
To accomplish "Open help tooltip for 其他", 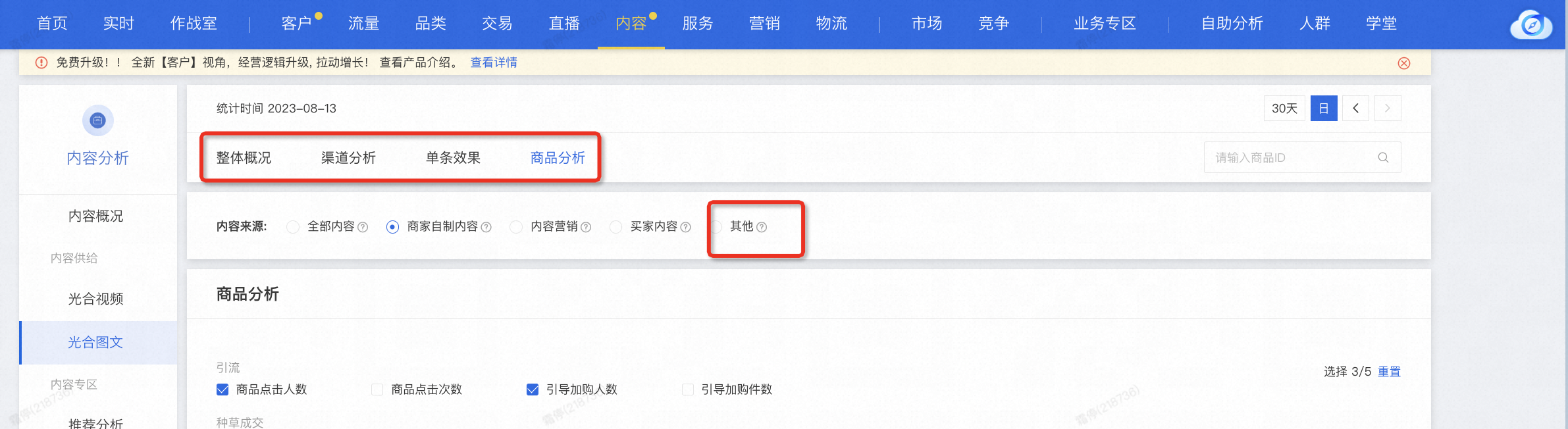I will (762, 227).
